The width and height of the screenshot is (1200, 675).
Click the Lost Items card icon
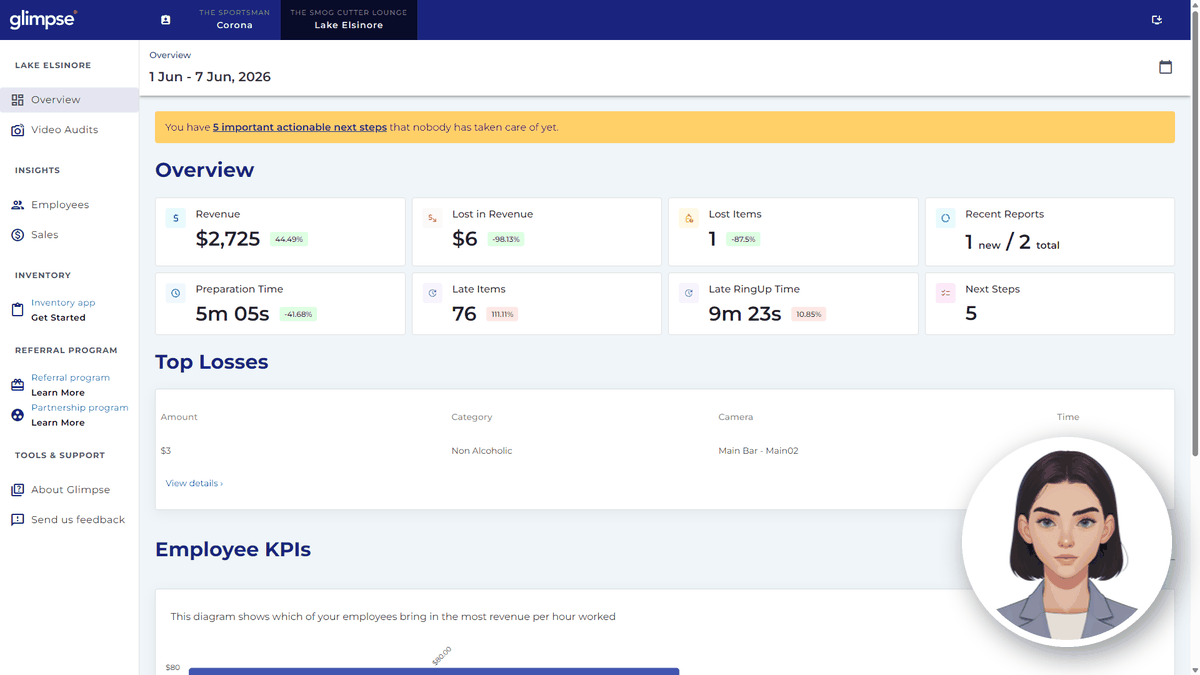(x=689, y=218)
